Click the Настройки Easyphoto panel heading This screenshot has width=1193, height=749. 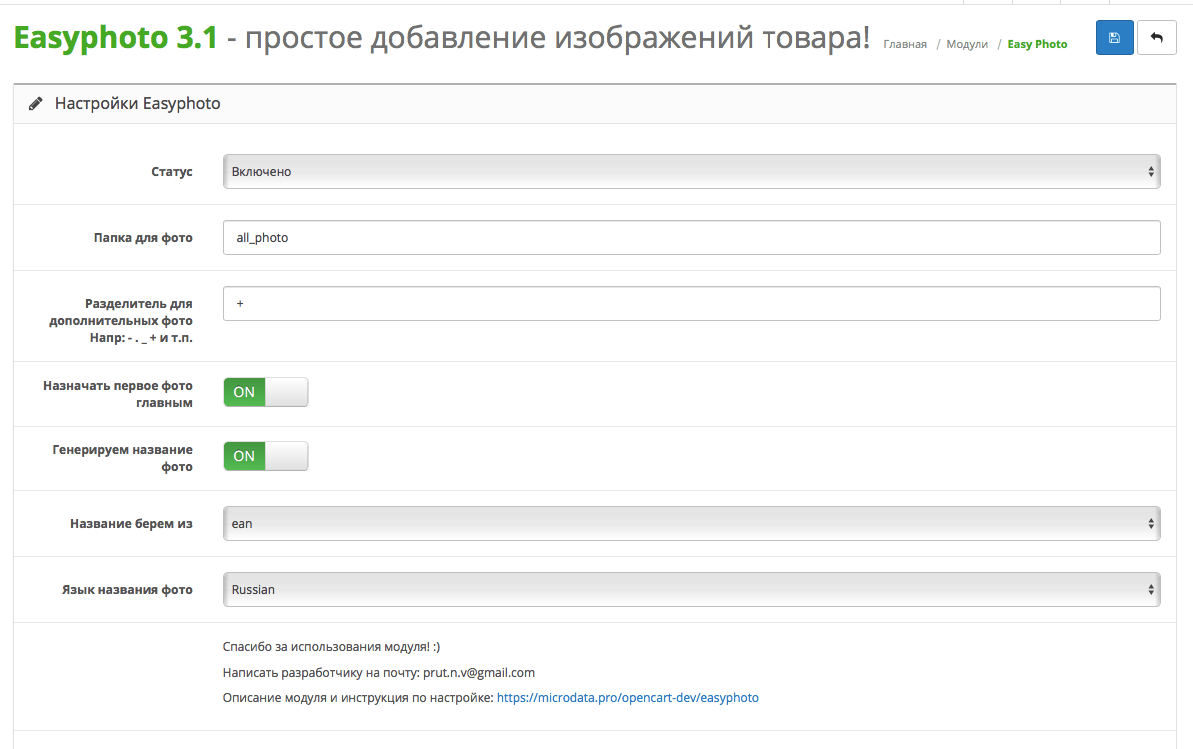click(138, 104)
